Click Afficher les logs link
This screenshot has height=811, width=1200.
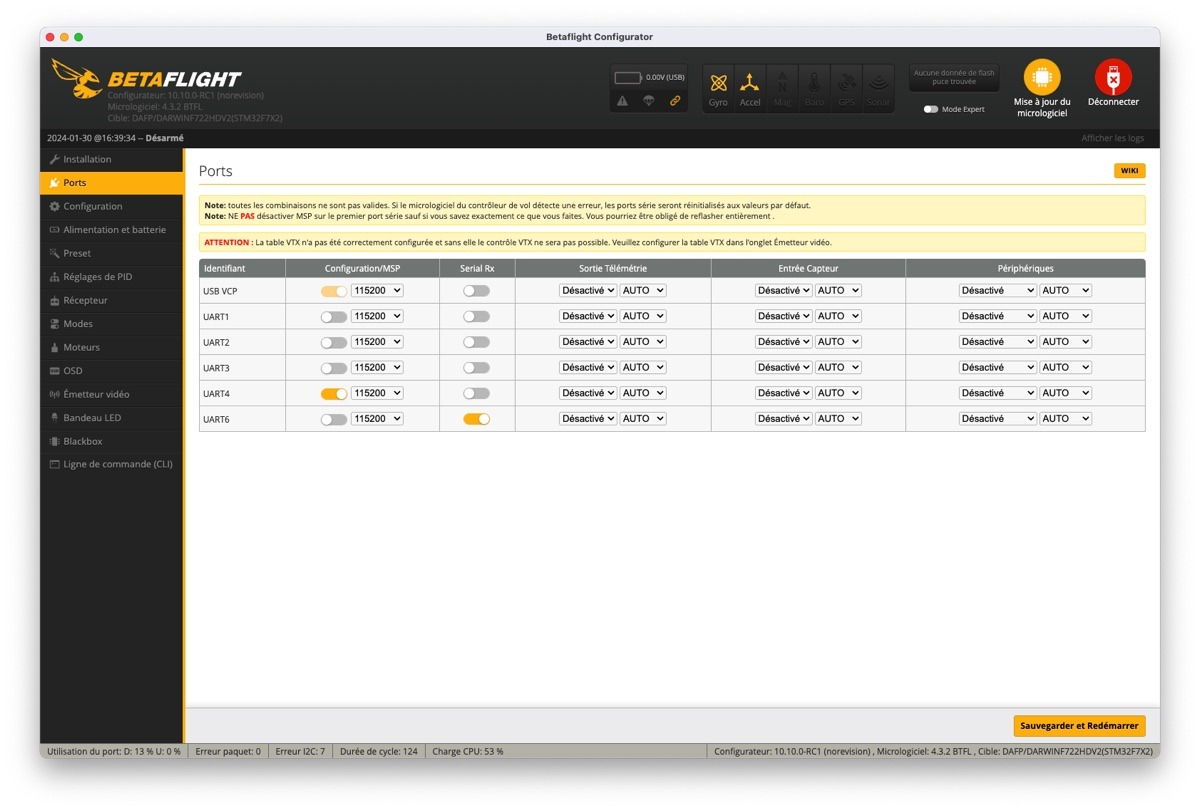[1112, 138]
